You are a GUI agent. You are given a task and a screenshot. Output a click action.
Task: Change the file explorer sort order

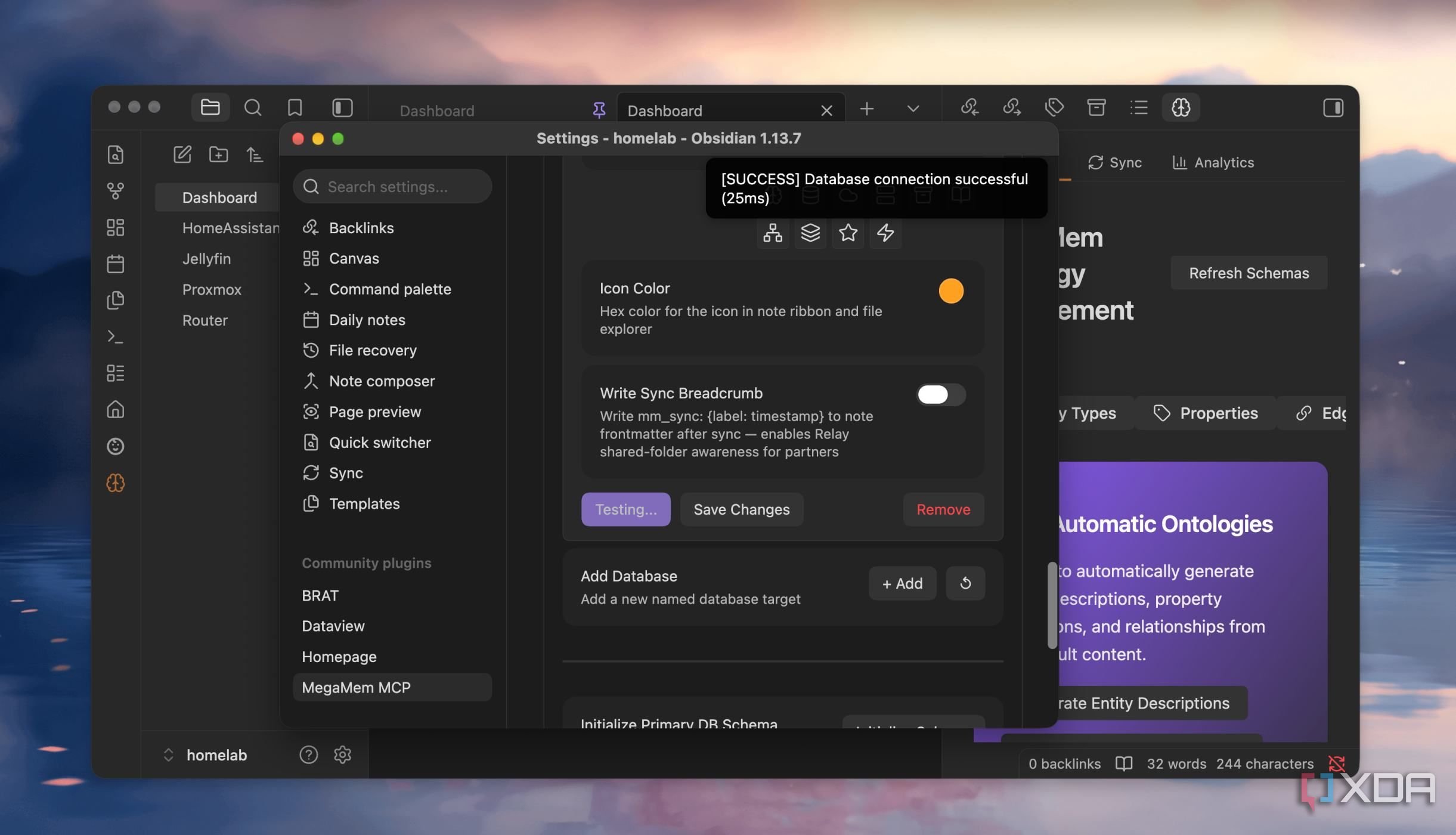pos(255,155)
